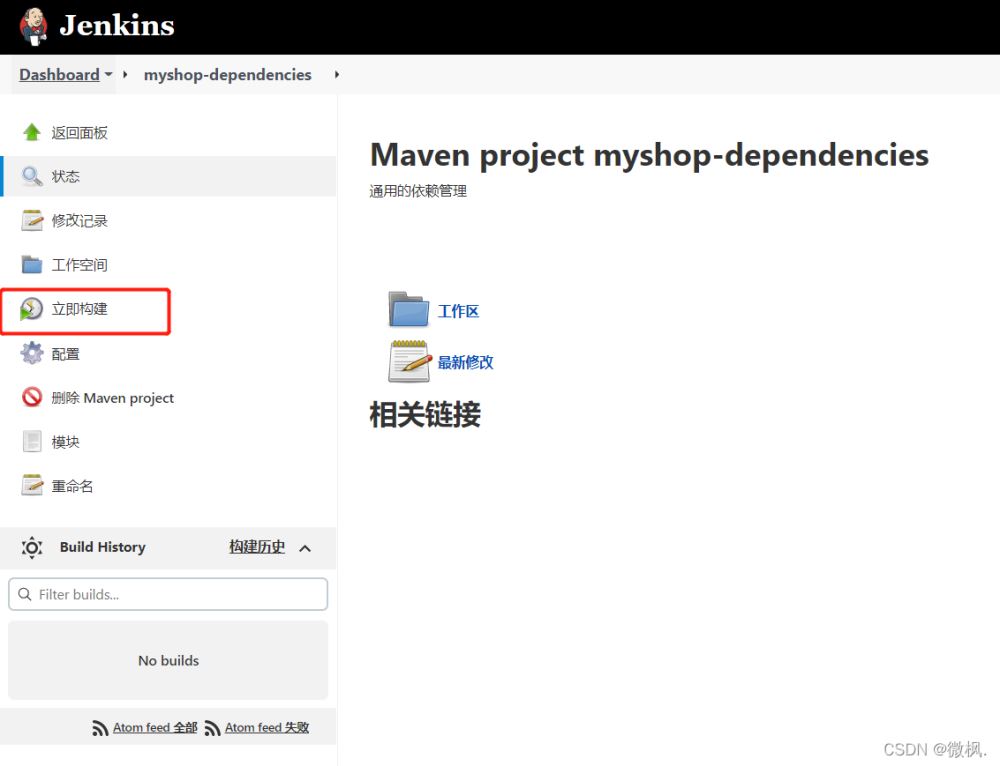1000x766 pixels.
Task: Click the Jenkins title text in header
Action: click(x=117, y=26)
